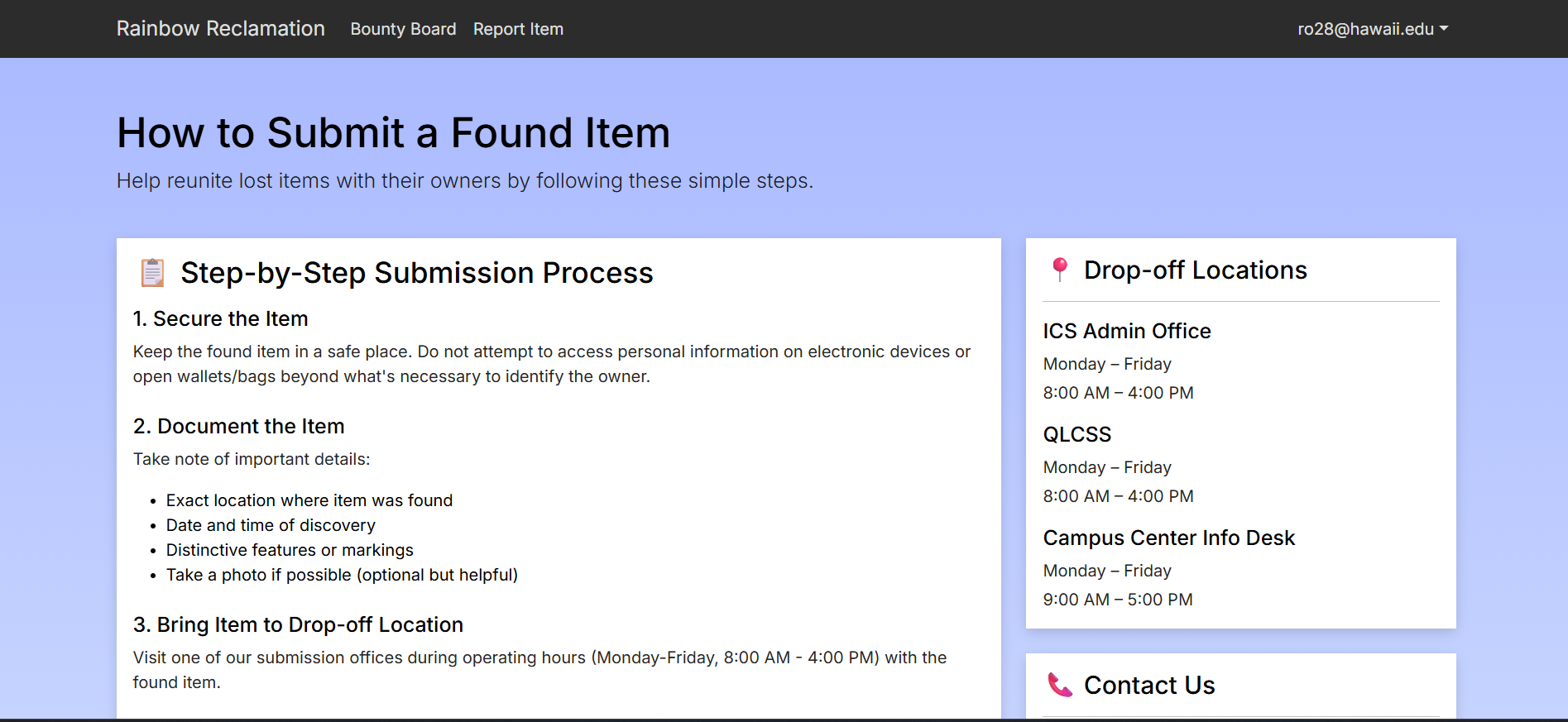
Task: Click the '1. Secure the Item' heading
Action: click(x=220, y=318)
